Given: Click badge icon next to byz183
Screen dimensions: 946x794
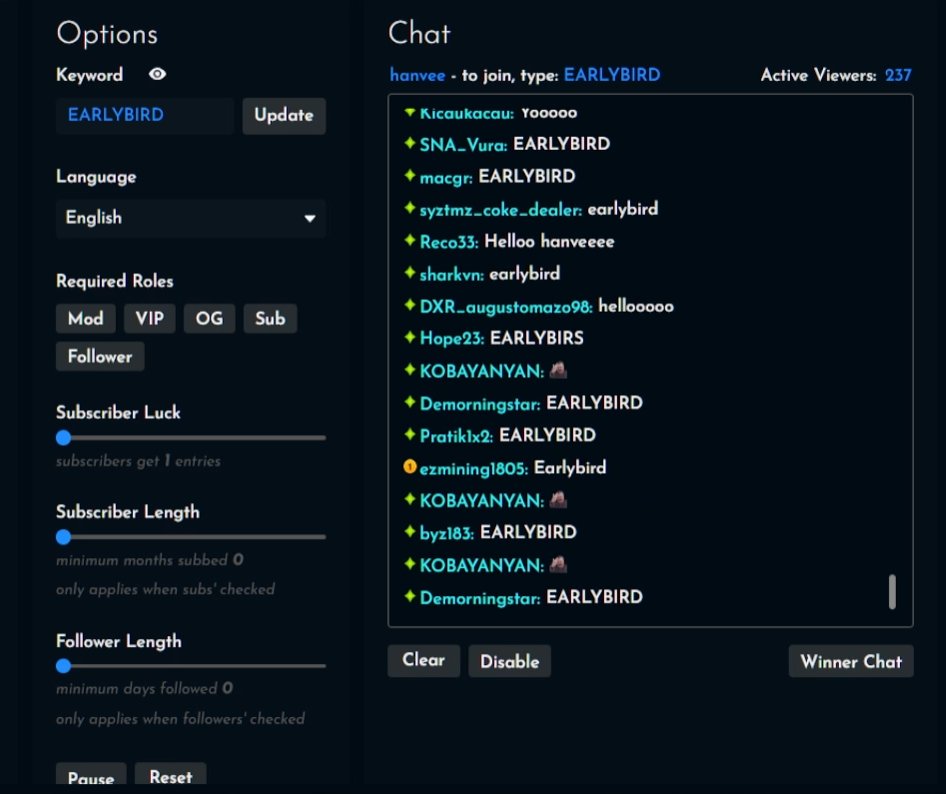Looking at the screenshot, I should (x=410, y=531).
